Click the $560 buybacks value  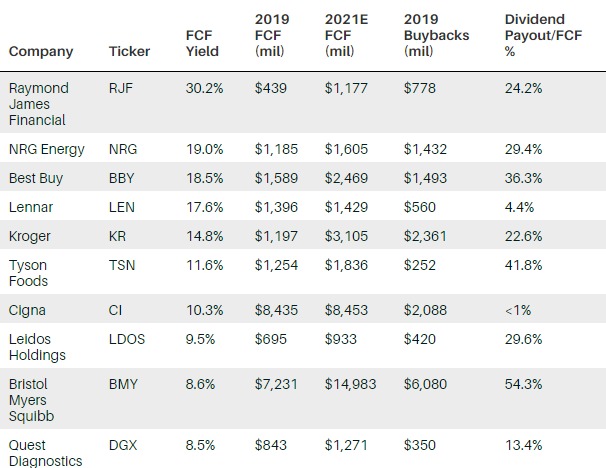point(420,207)
